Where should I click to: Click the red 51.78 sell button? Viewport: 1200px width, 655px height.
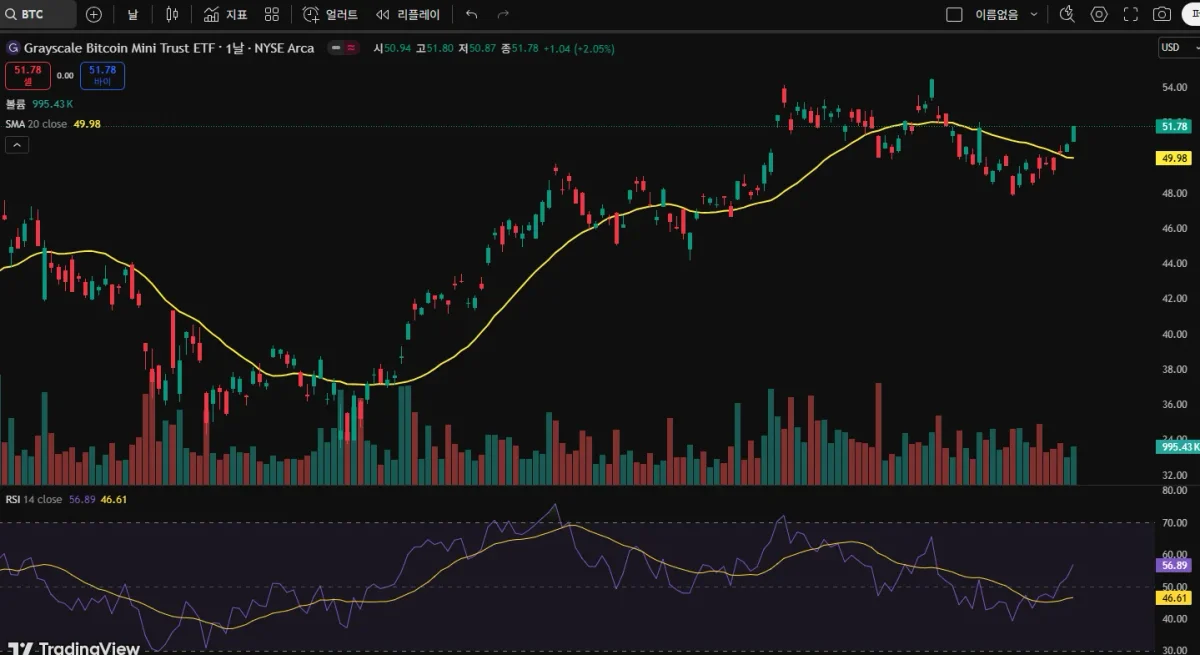[27, 75]
